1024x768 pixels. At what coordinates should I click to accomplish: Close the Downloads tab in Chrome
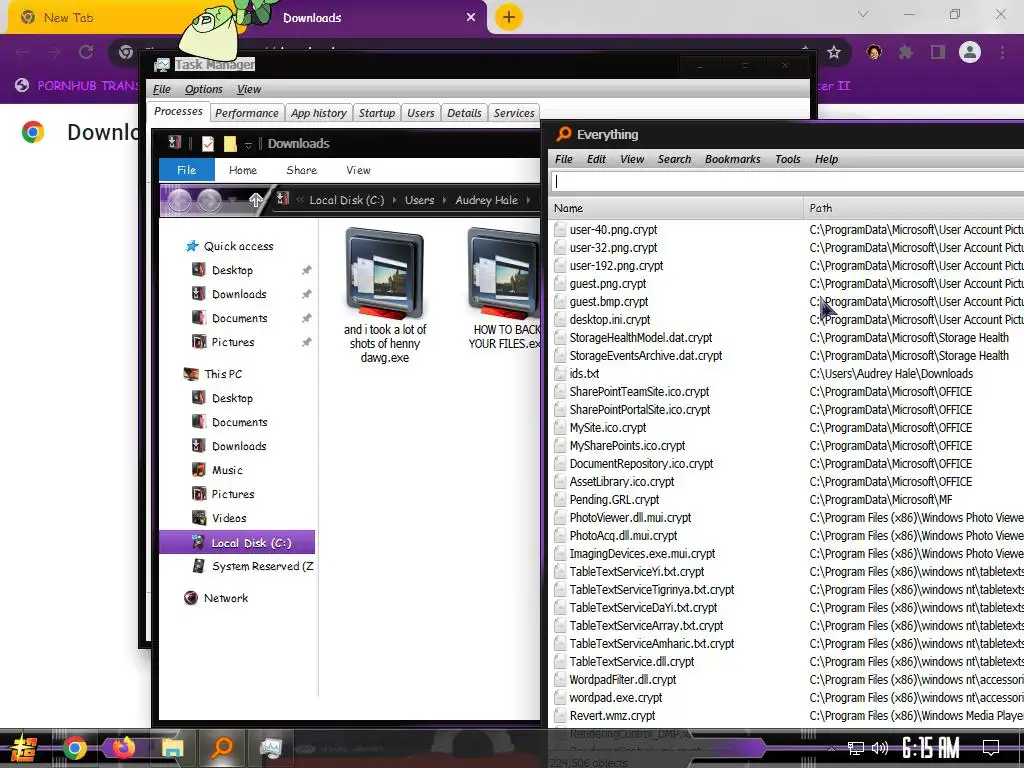470,18
